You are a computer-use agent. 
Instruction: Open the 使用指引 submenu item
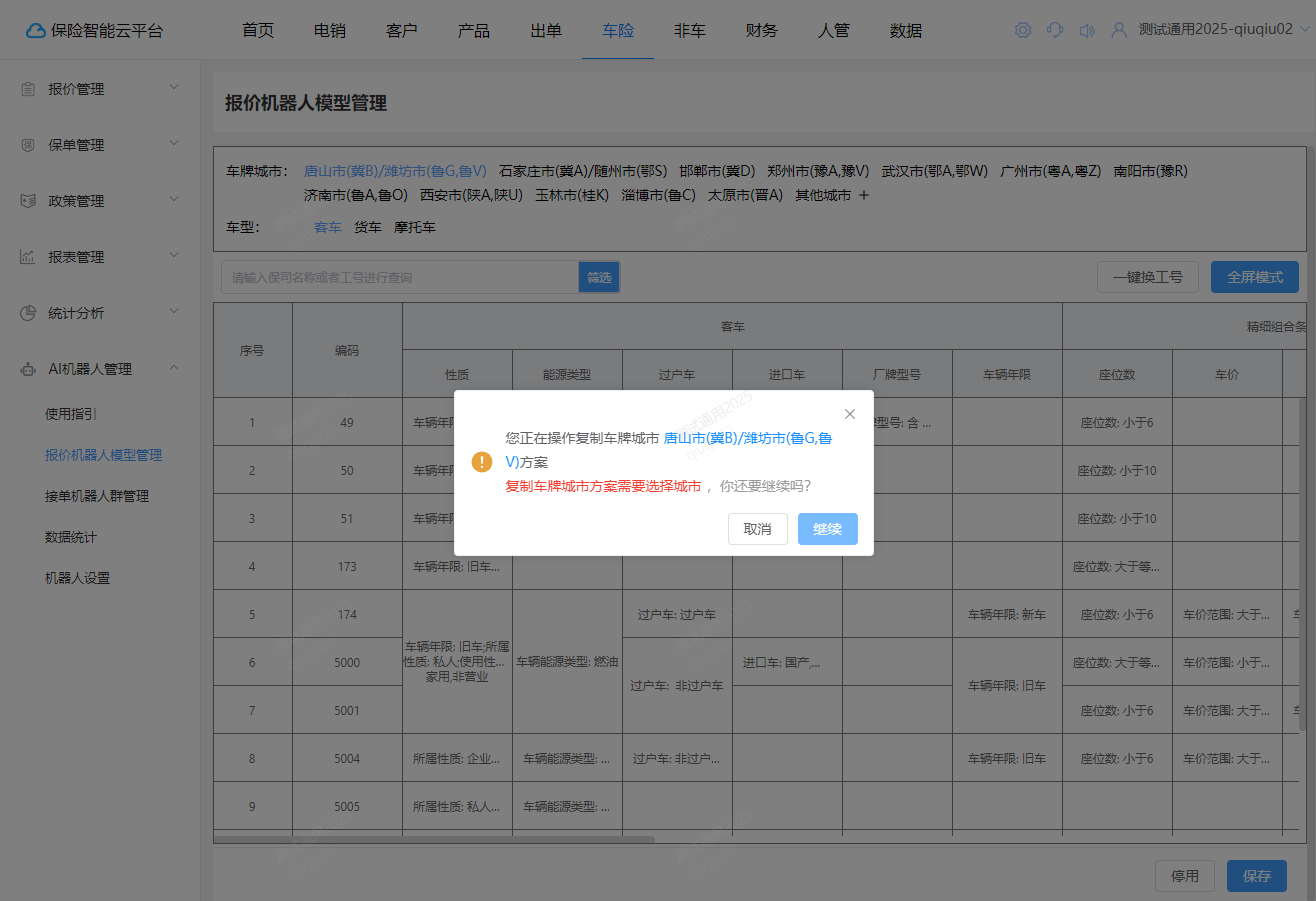tap(71, 414)
